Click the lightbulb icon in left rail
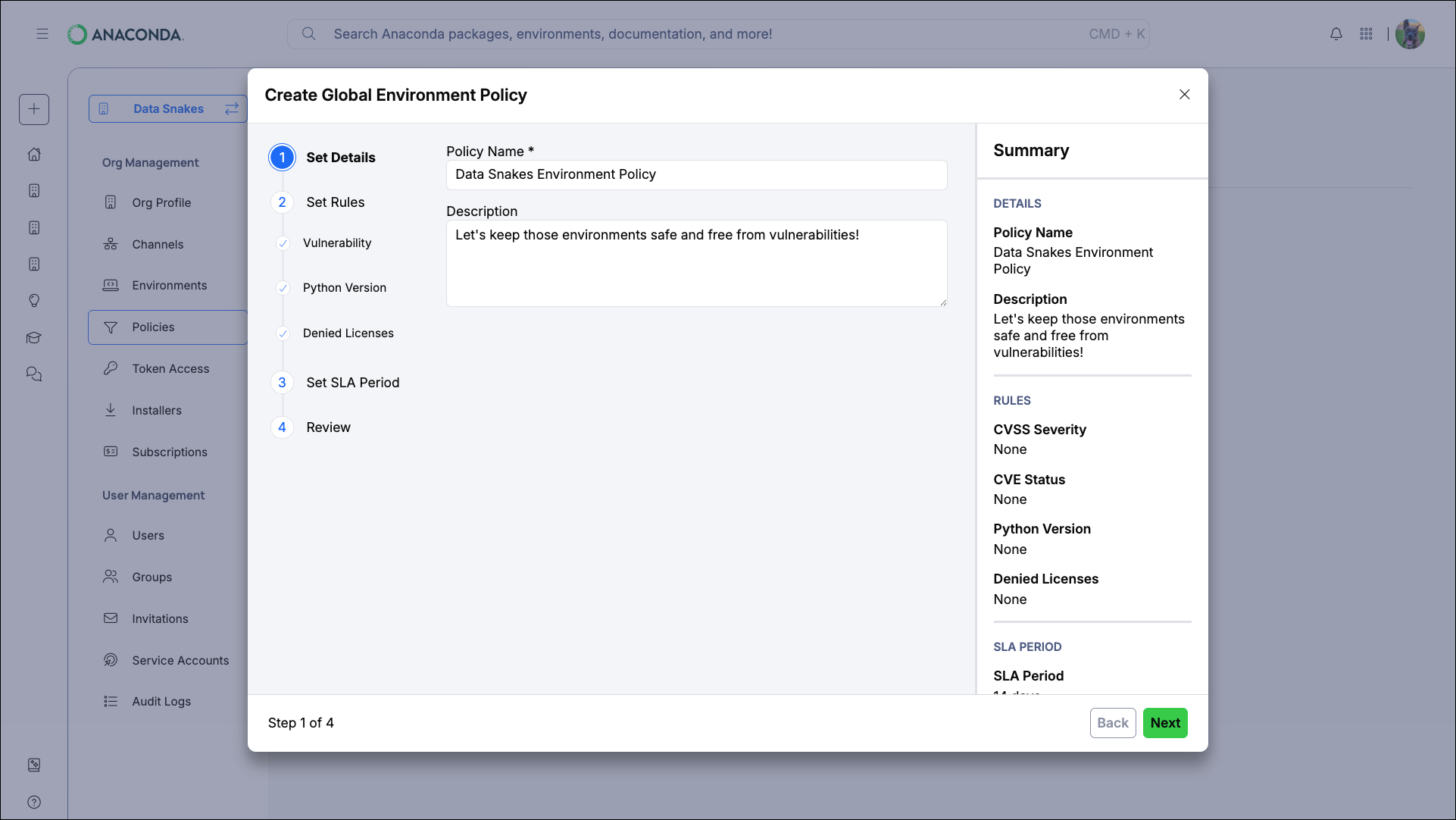 (34, 301)
